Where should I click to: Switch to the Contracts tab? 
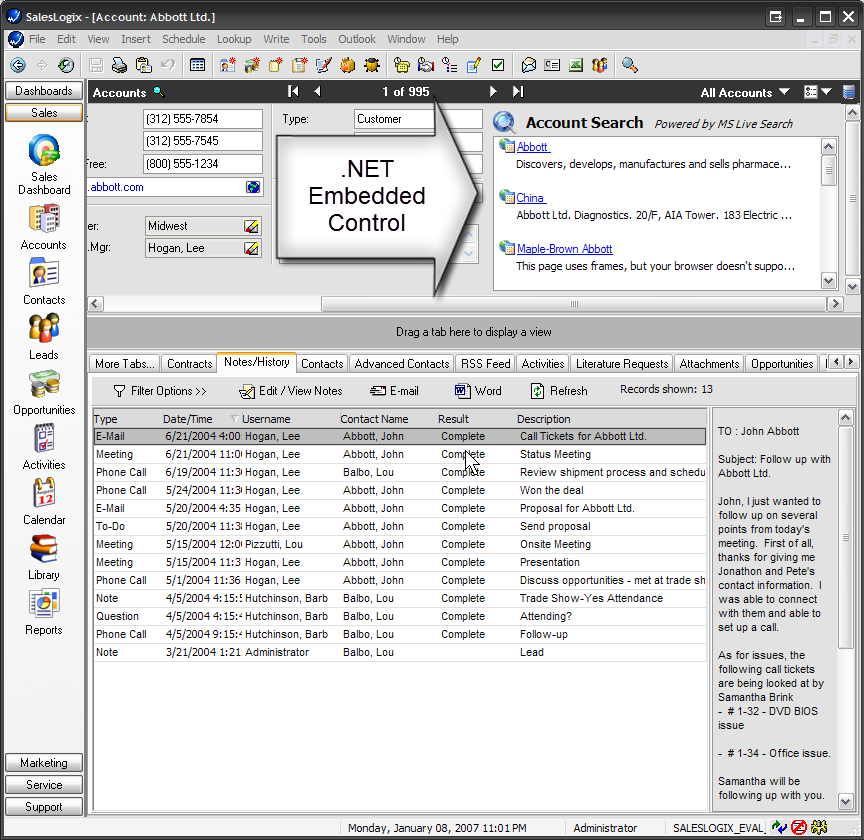[x=190, y=364]
